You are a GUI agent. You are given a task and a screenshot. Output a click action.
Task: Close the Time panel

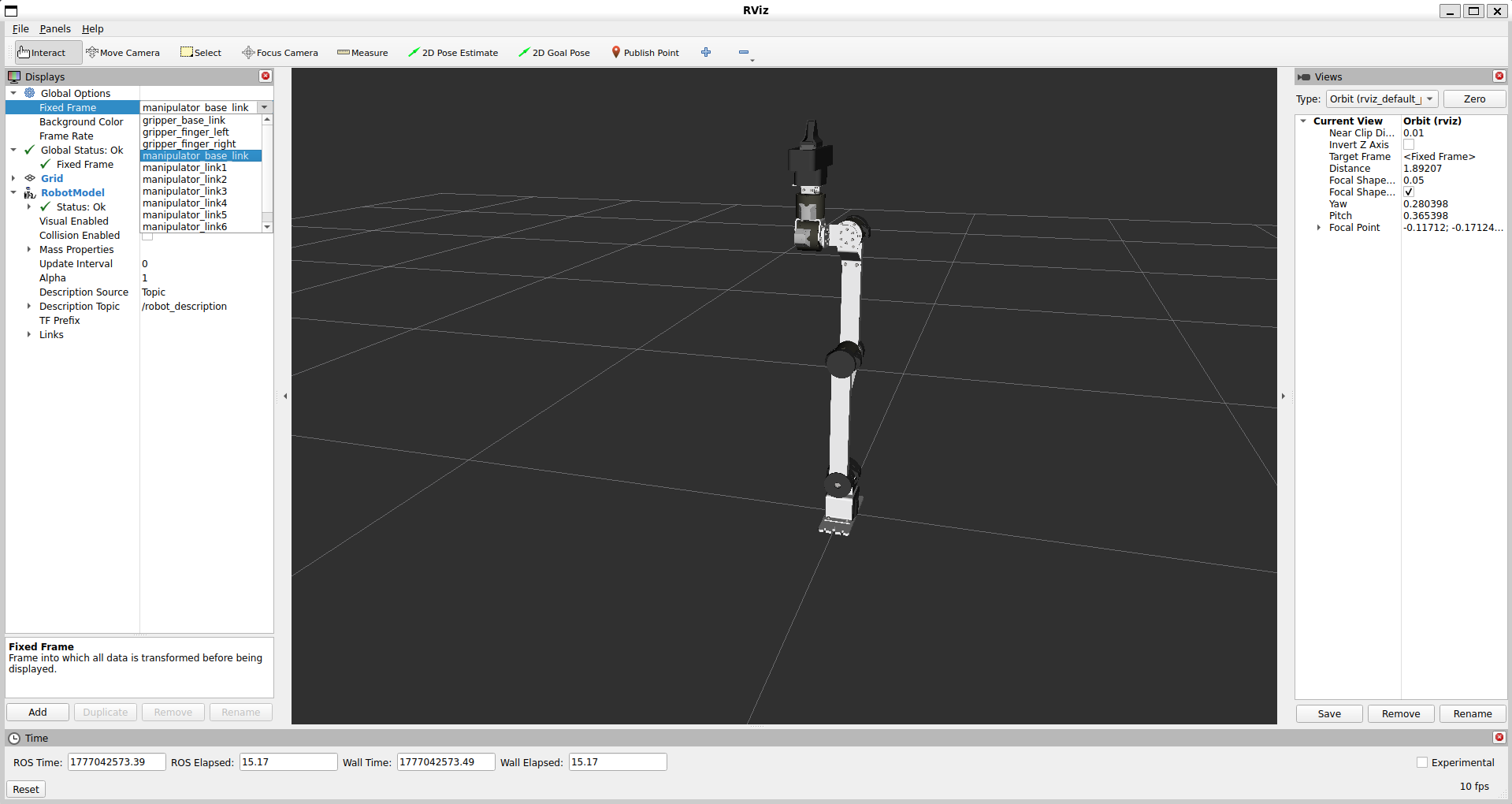click(1499, 738)
